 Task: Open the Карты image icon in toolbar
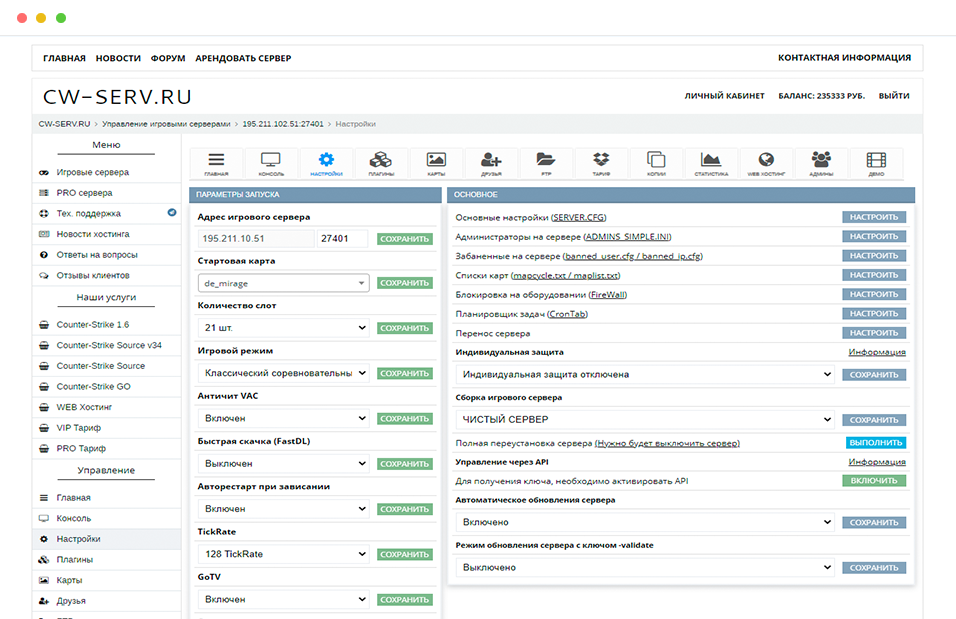pos(436,163)
